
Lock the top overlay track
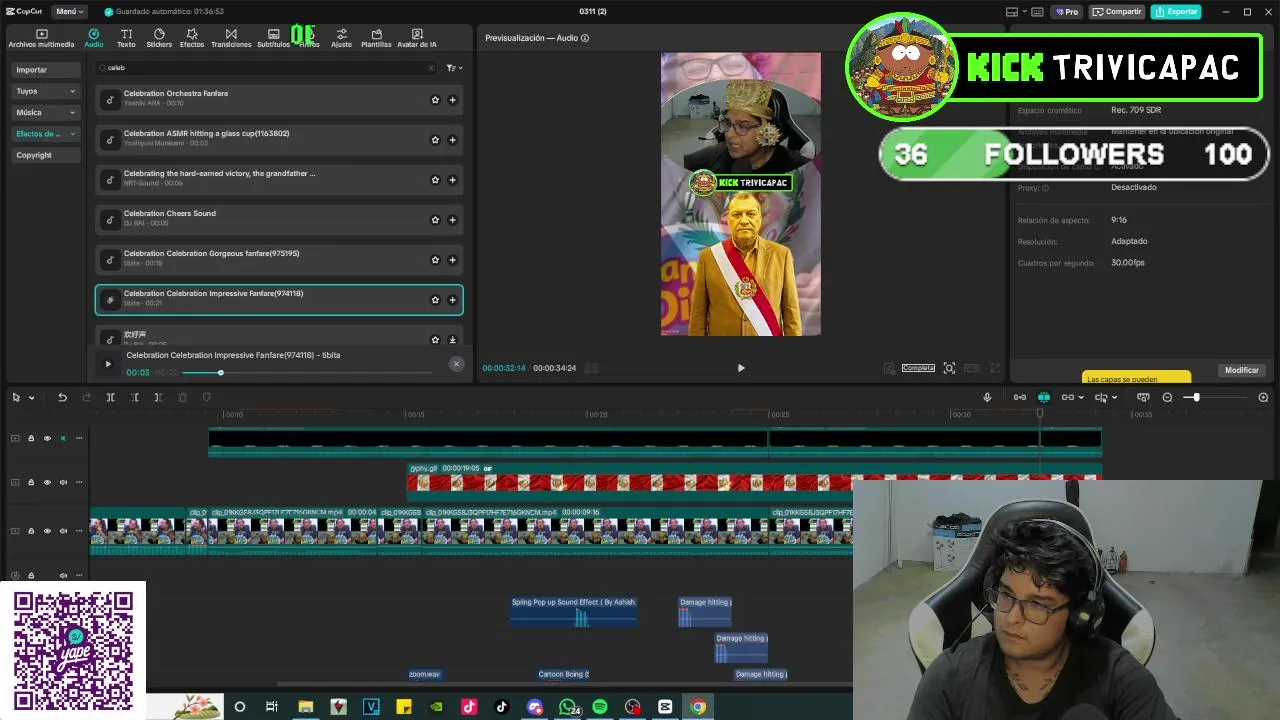[30, 438]
